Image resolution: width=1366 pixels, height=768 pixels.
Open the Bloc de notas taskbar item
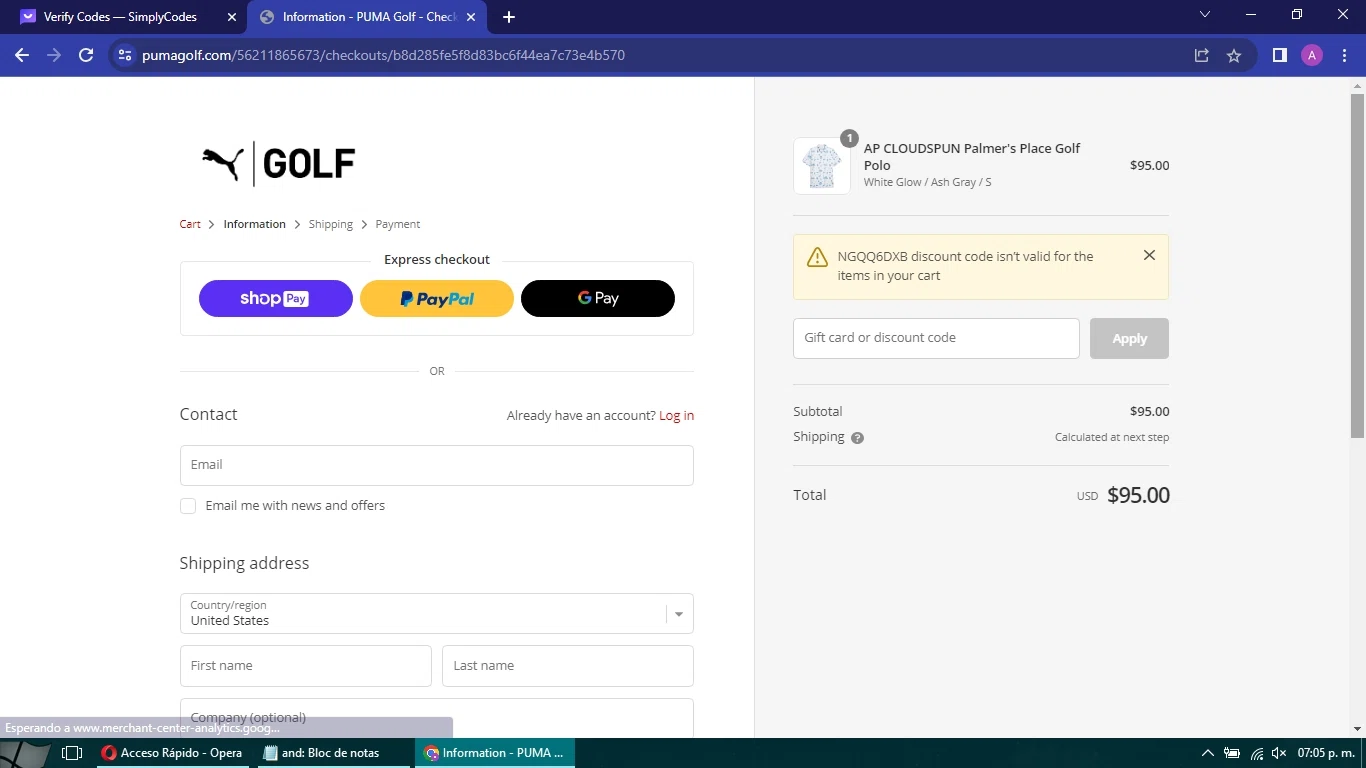333,753
